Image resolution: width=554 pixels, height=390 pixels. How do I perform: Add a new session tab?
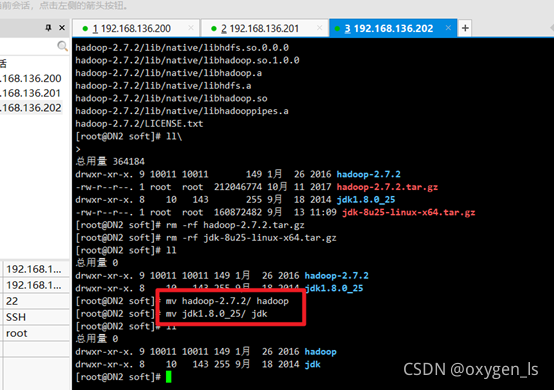(465, 28)
